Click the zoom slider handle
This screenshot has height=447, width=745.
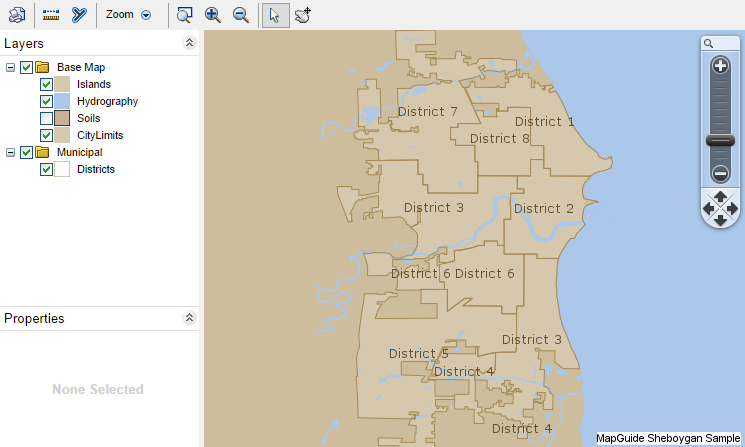[x=720, y=141]
